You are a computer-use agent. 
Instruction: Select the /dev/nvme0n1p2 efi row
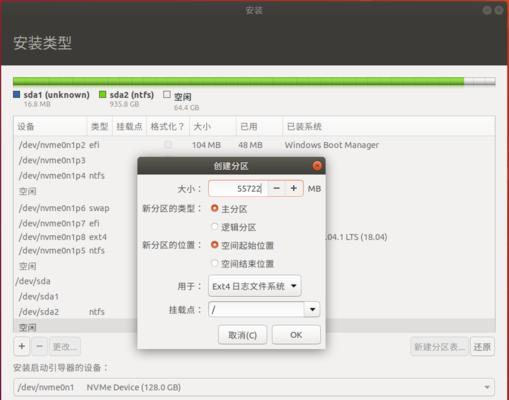pyautogui.click(x=254, y=145)
